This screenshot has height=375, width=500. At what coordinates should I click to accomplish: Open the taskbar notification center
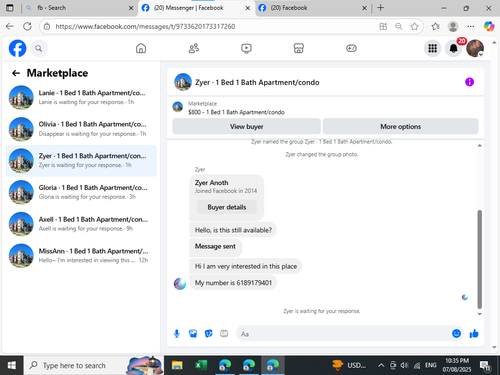coord(484,366)
